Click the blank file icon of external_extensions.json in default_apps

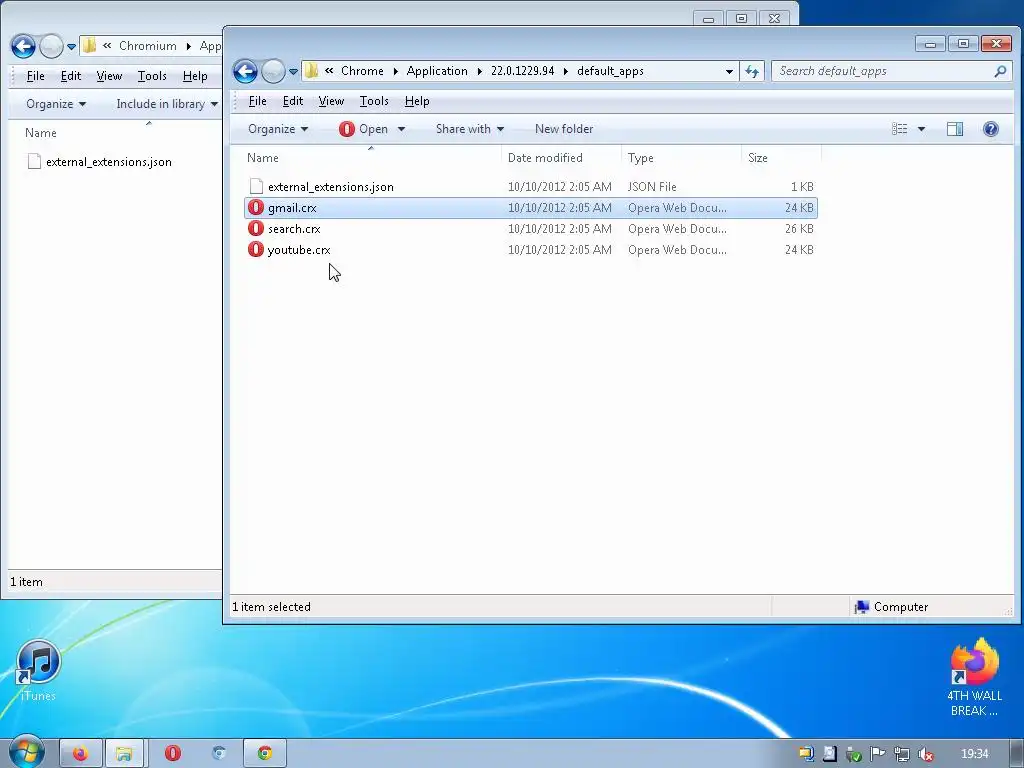coord(256,187)
